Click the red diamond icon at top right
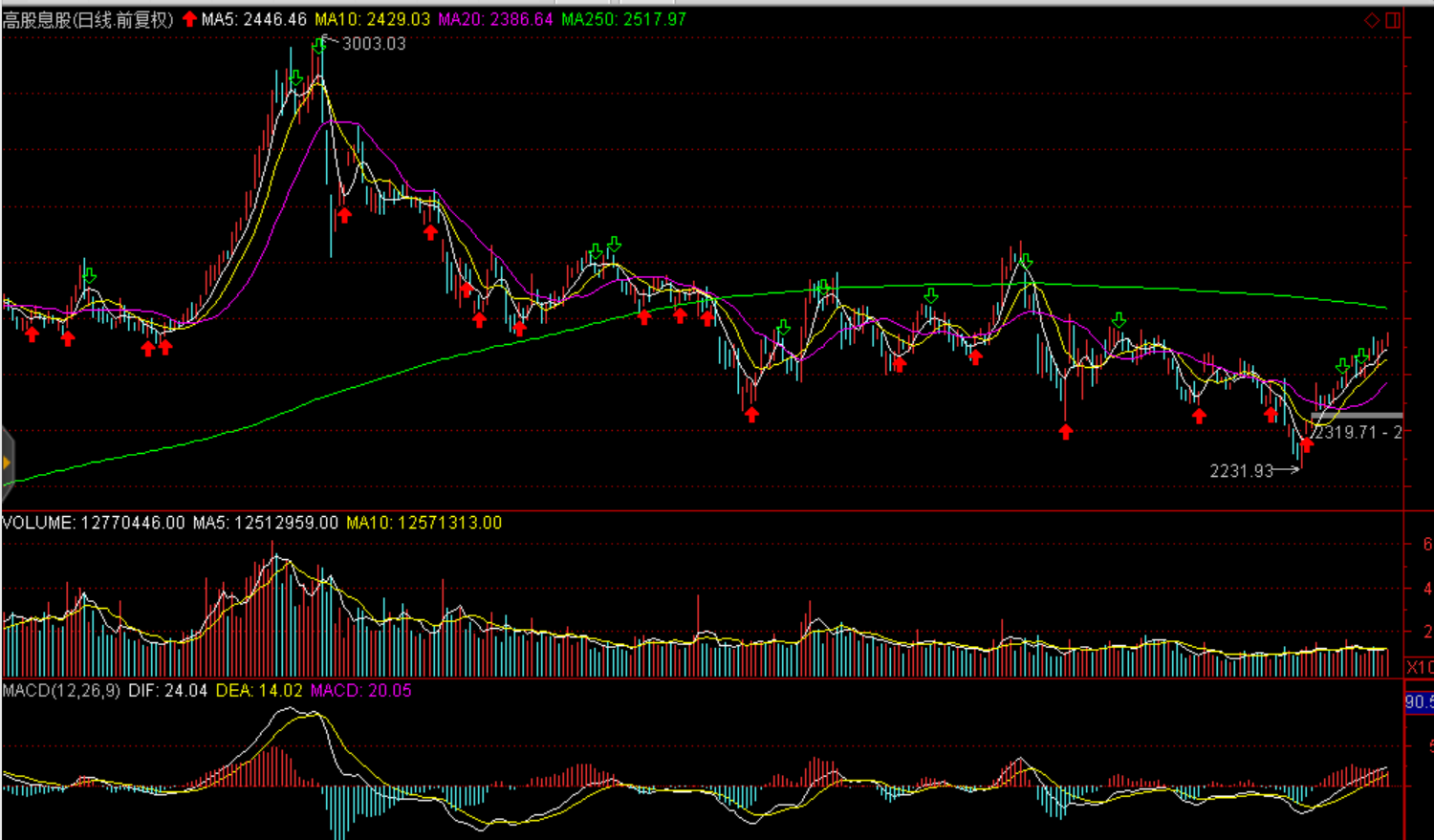Viewport: 1434px width, 840px height. click(1372, 20)
